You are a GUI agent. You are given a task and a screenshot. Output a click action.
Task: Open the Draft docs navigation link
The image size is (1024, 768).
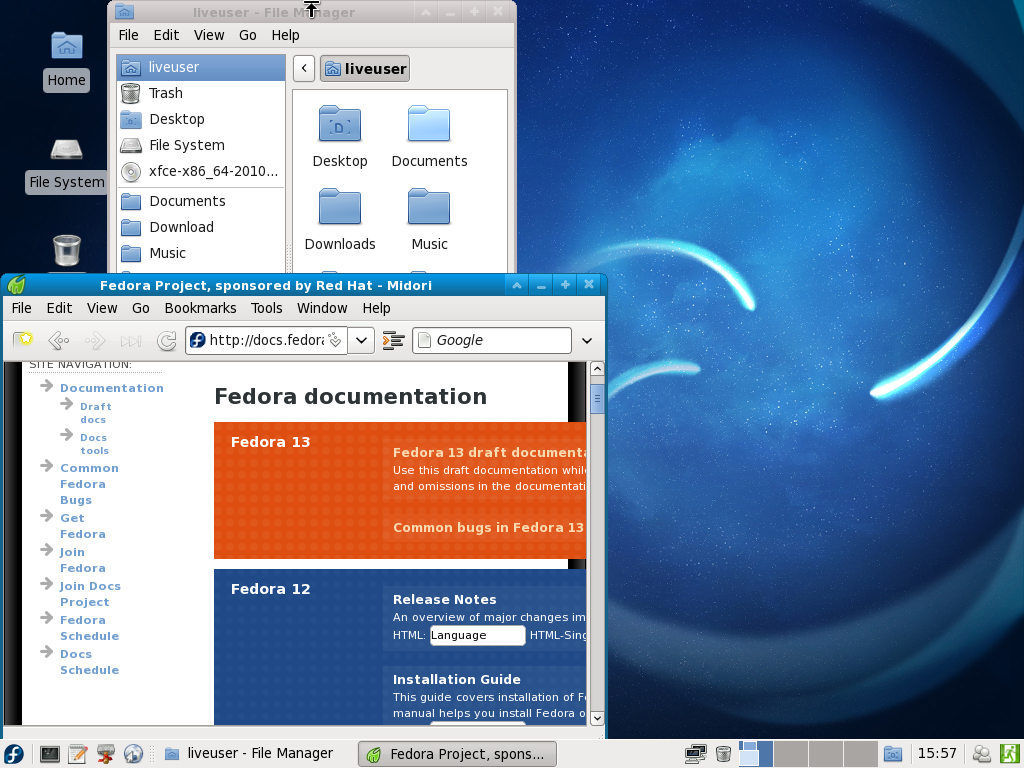[x=95, y=413]
